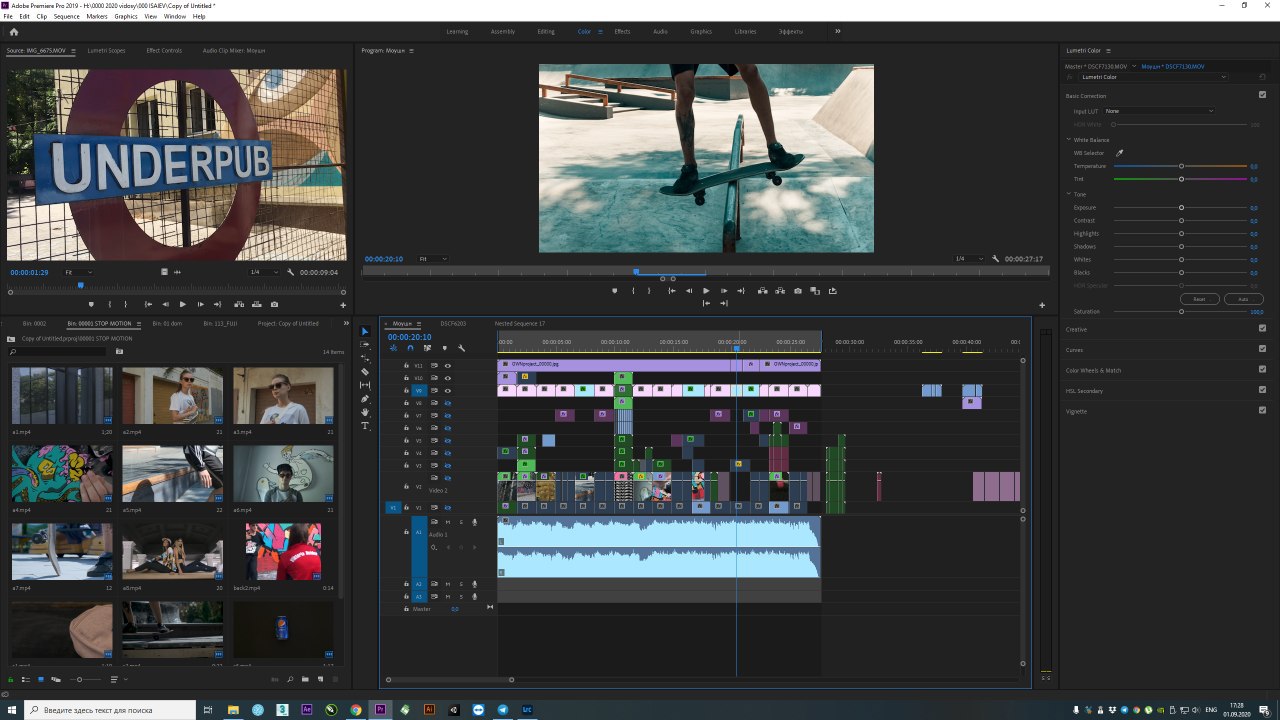Open Source monitor settings wrench
This screenshot has width=1280, height=720.
[x=291, y=272]
